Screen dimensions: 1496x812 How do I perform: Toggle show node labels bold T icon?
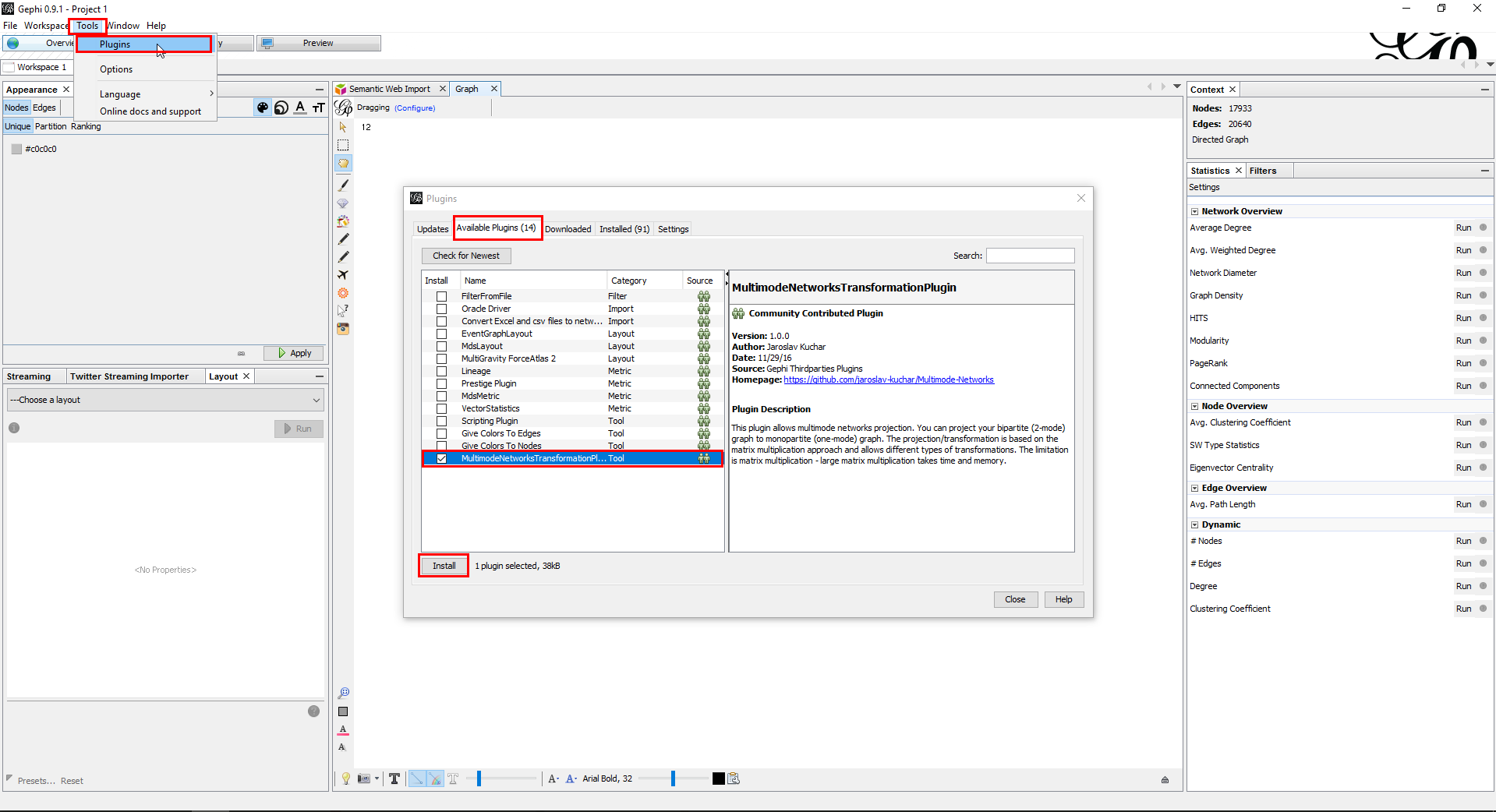click(x=394, y=778)
